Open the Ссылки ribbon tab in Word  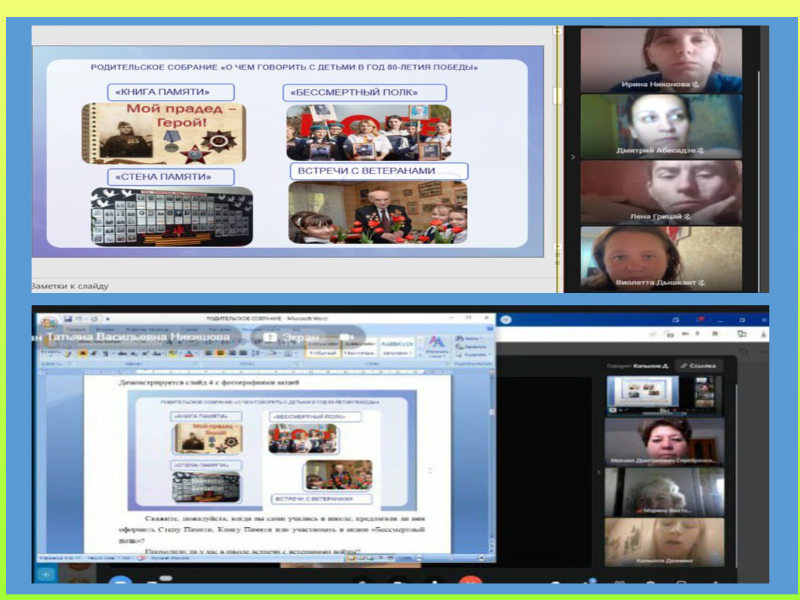(190, 330)
